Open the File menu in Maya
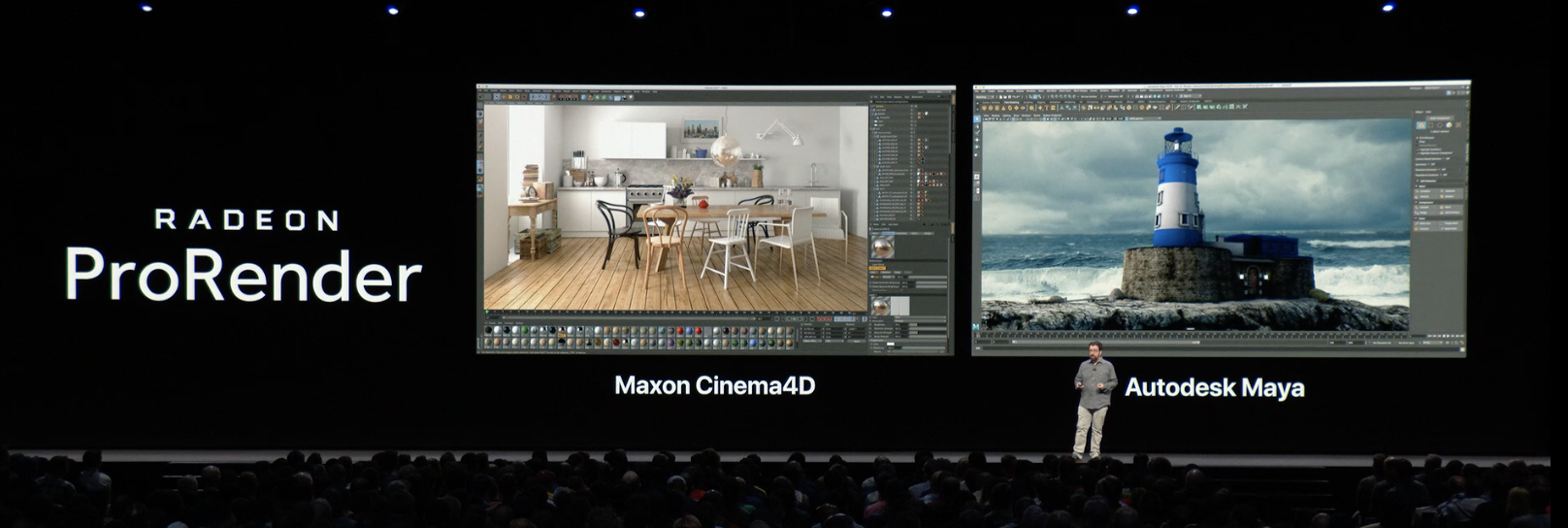This screenshot has height=528, width=1568. [x=976, y=90]
